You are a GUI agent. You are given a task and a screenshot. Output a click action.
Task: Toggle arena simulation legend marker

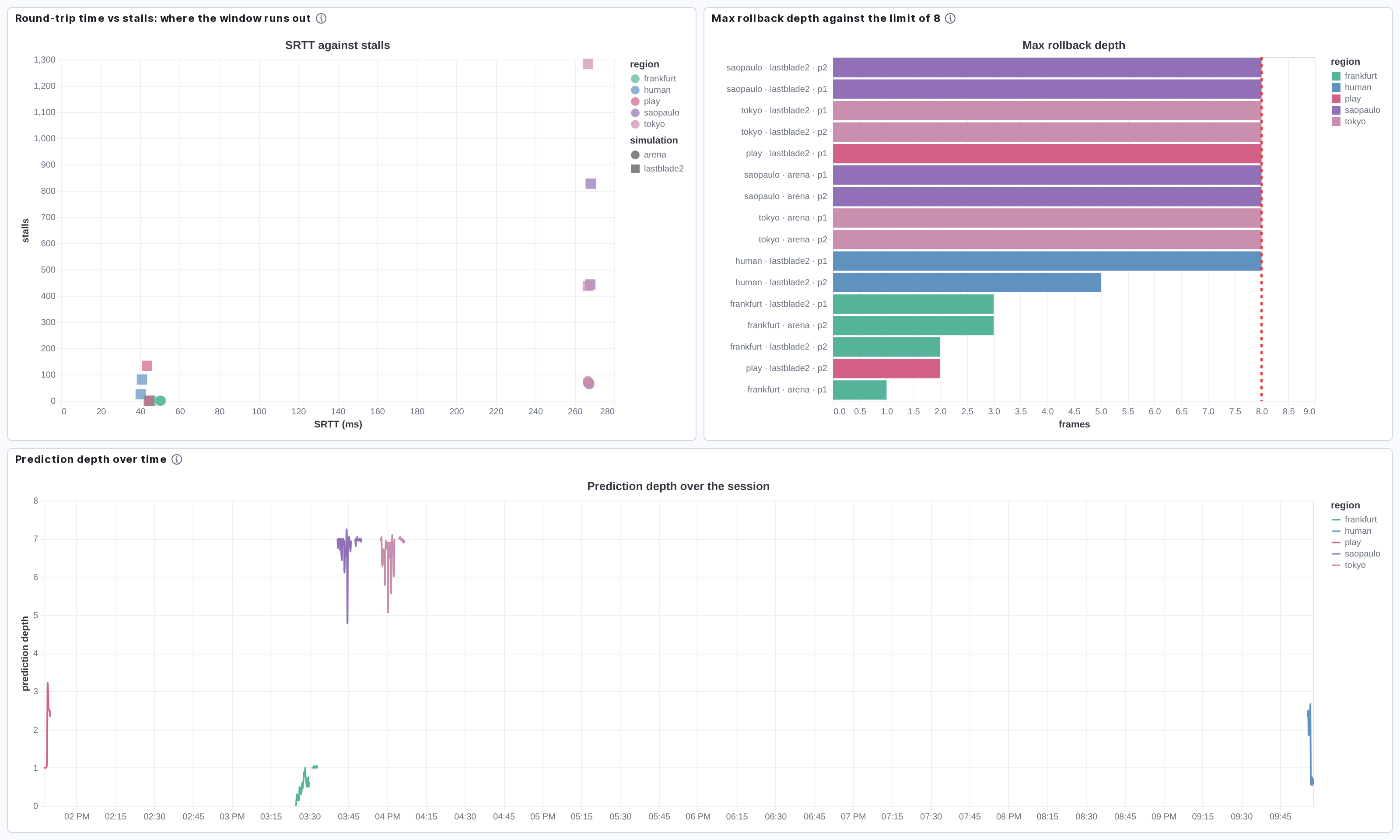click(x=635, y=154)
